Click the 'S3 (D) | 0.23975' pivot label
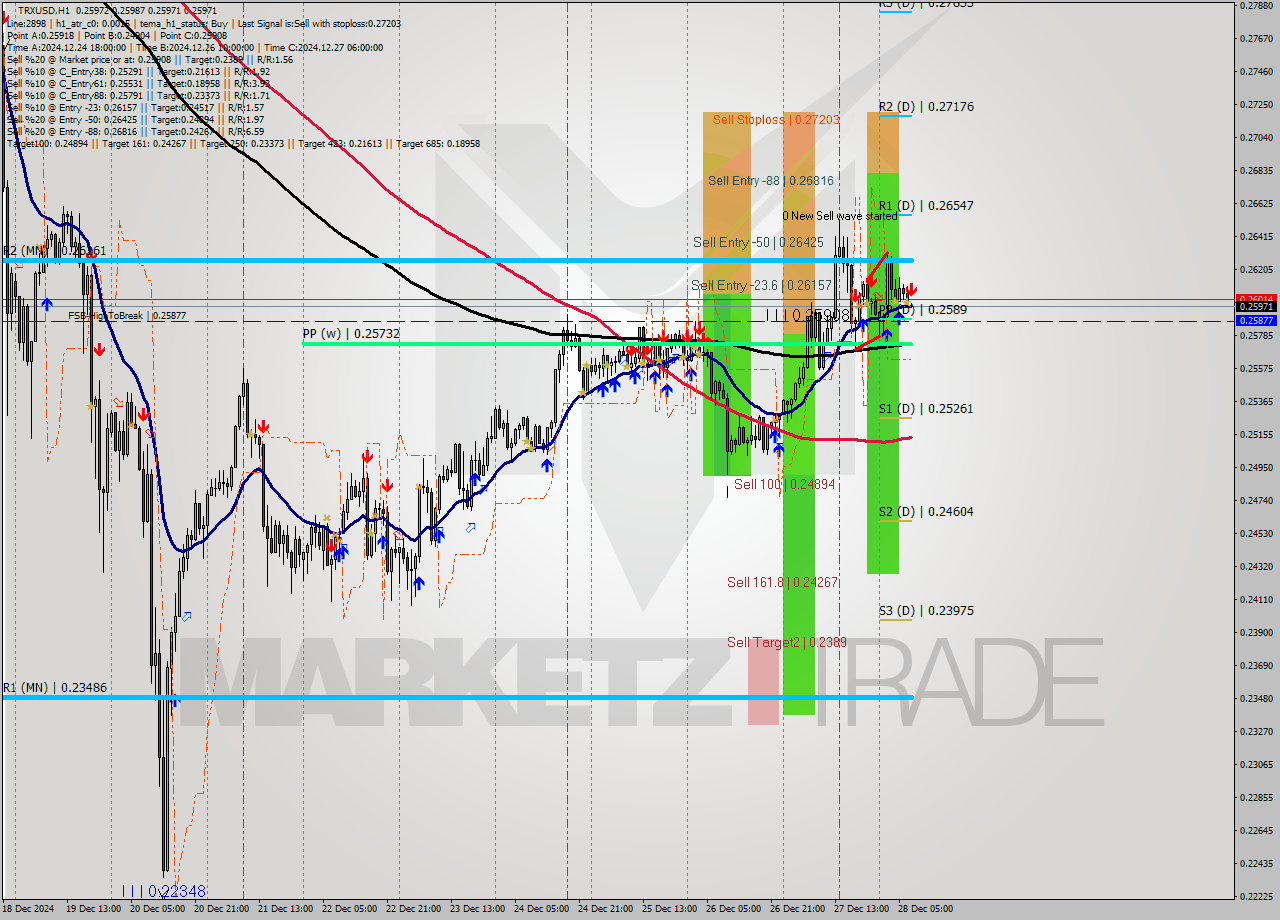 tap(926, 610)
